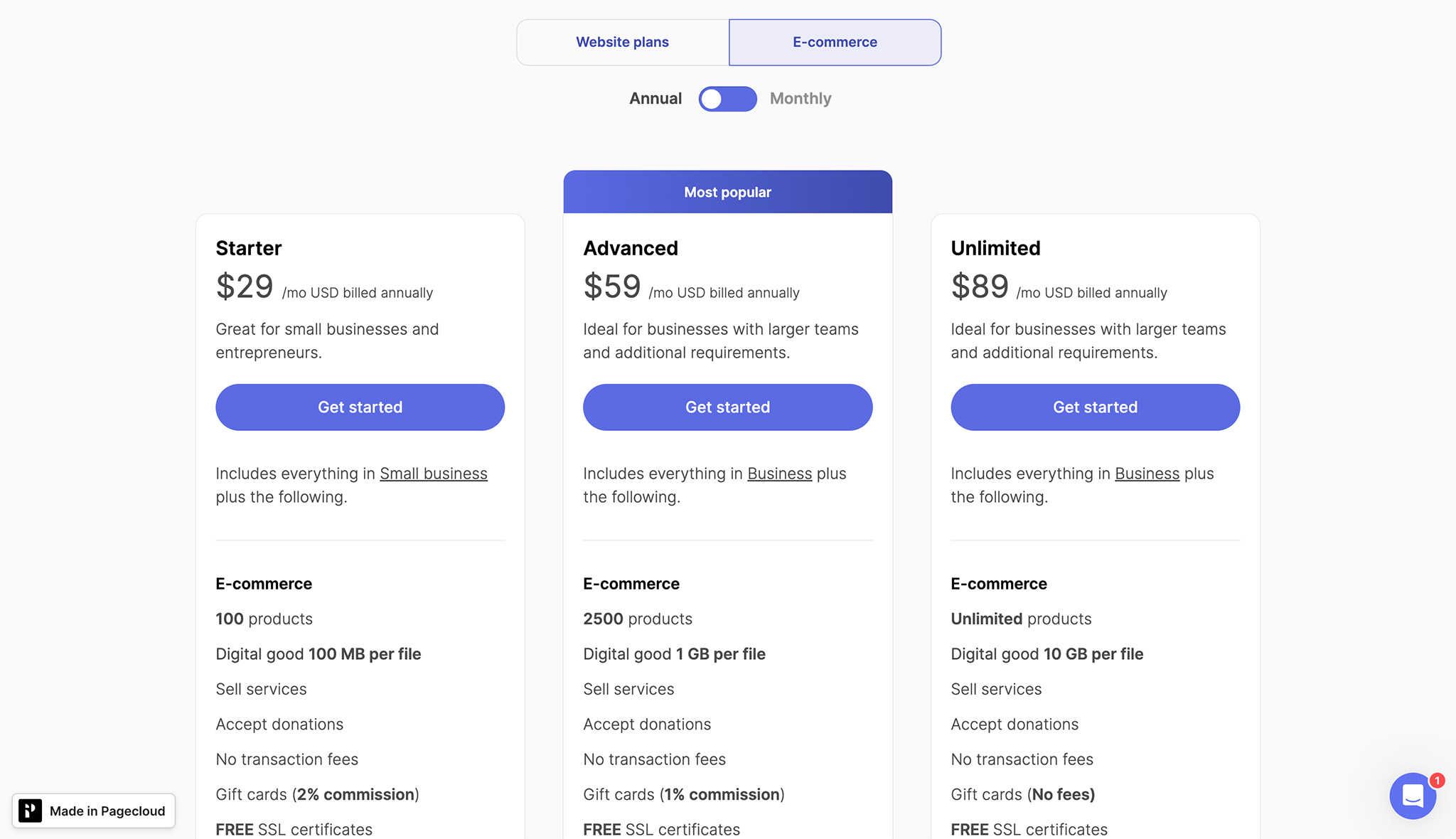
Task: Click Get started under Advanced plan
Action: (727, 407)
